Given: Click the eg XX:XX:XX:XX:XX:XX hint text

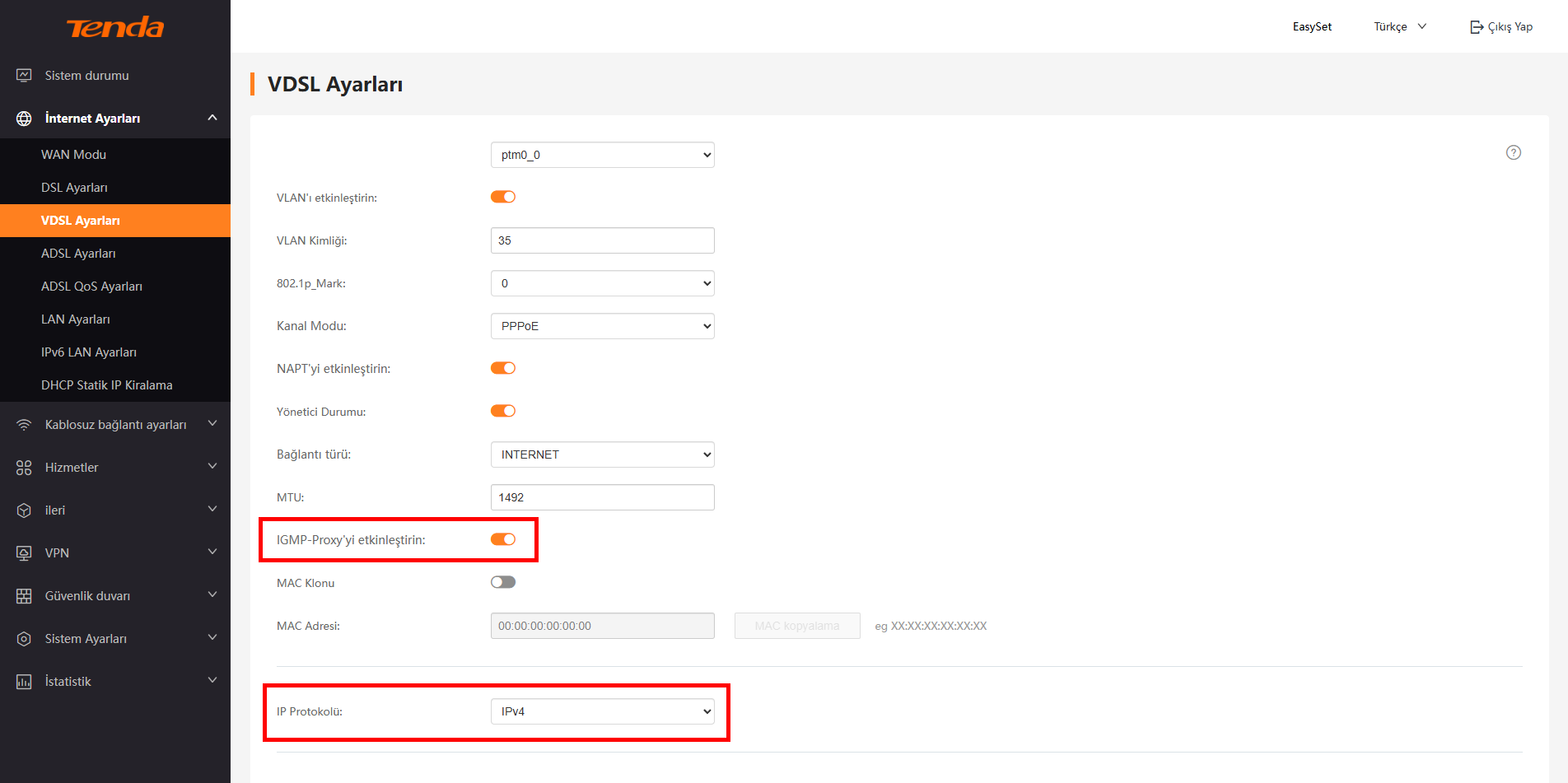Looking at the screenshot, I should 931,626.
